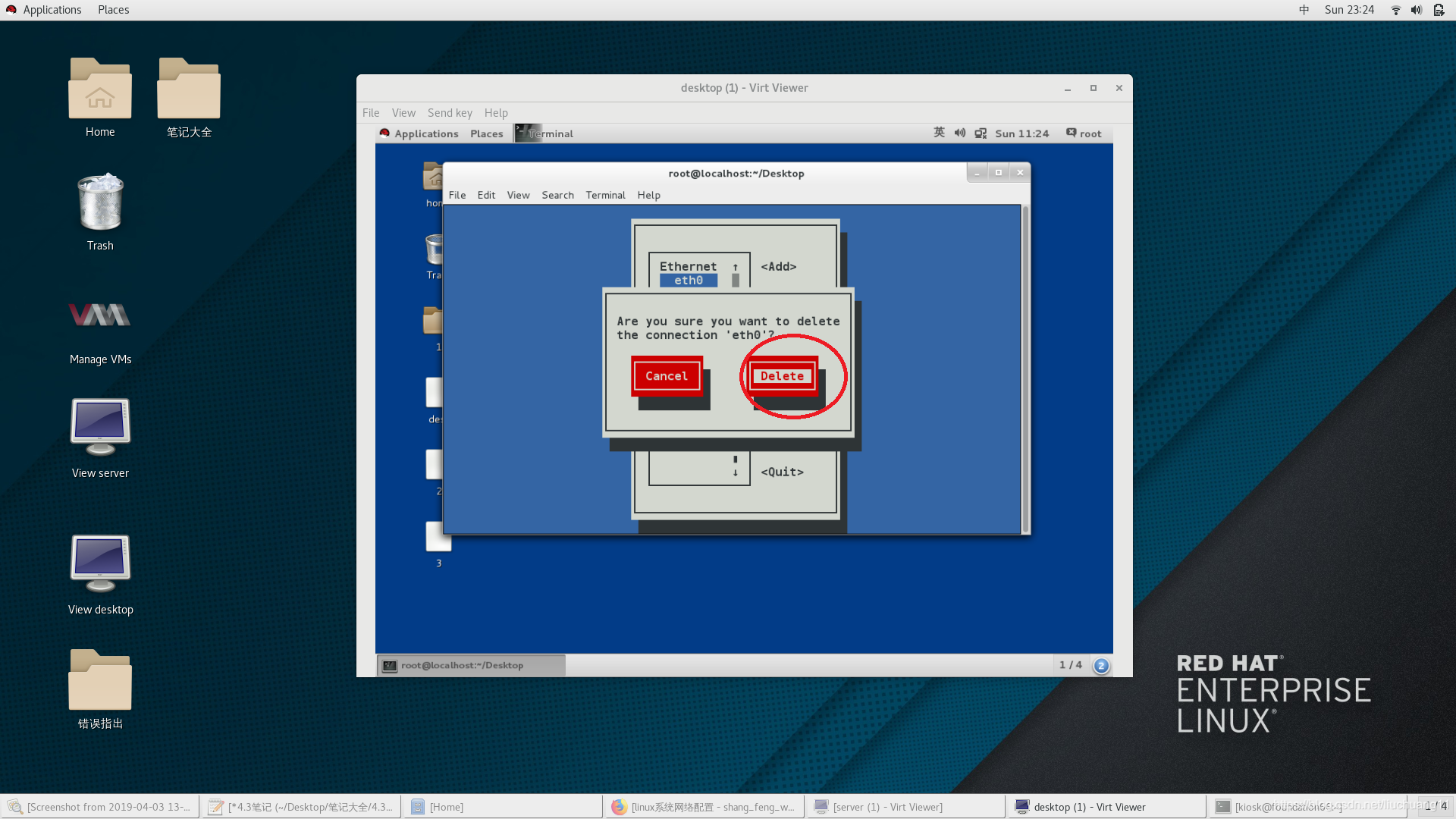This screenshot has width=1456, height=819.
Task: Select the <Add> option in nmtui
Action: pyautogui.click(x=779, y=267)
